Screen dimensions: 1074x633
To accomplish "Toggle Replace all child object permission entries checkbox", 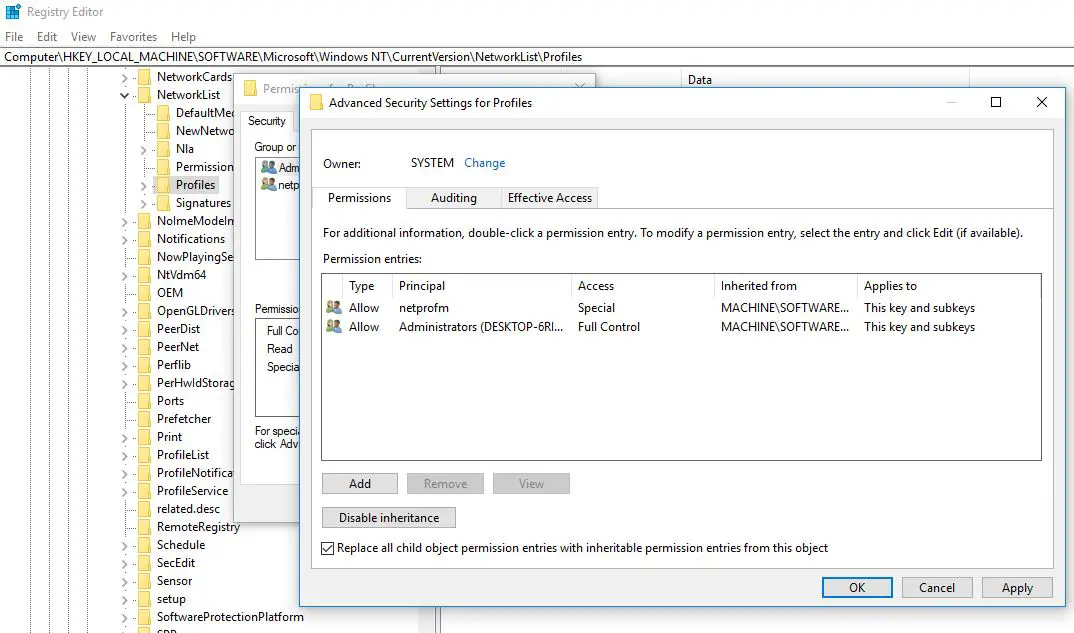I will pos(328,548).
